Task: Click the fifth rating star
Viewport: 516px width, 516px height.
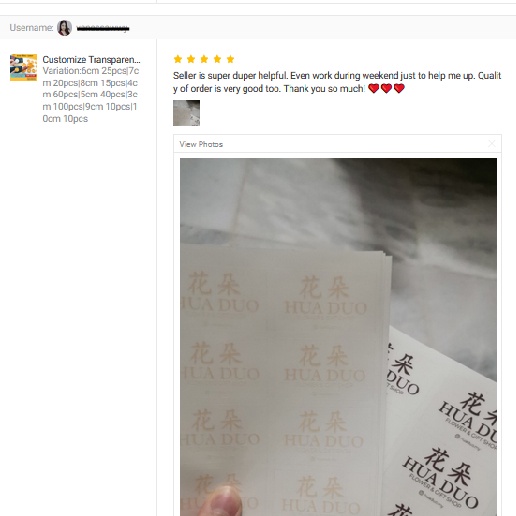Action: (x=230, y=59)
